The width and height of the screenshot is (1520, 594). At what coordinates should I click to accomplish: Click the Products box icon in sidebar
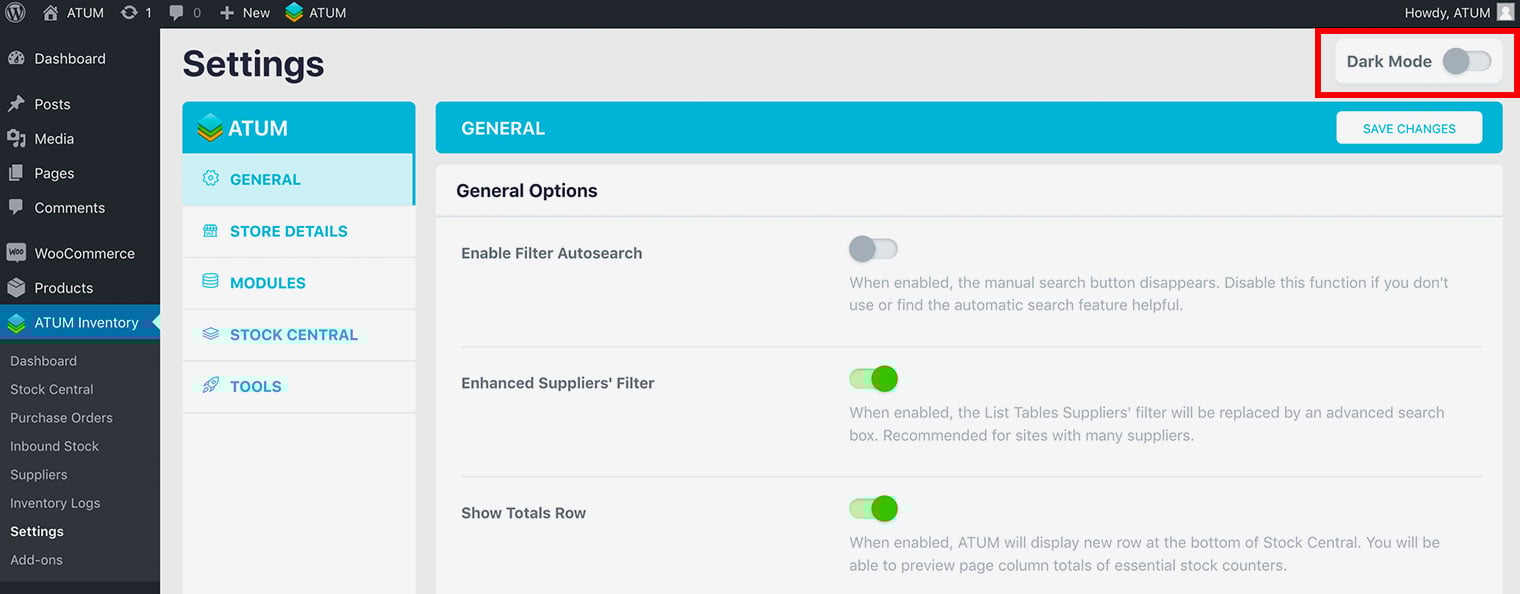[x=16, y=288]
